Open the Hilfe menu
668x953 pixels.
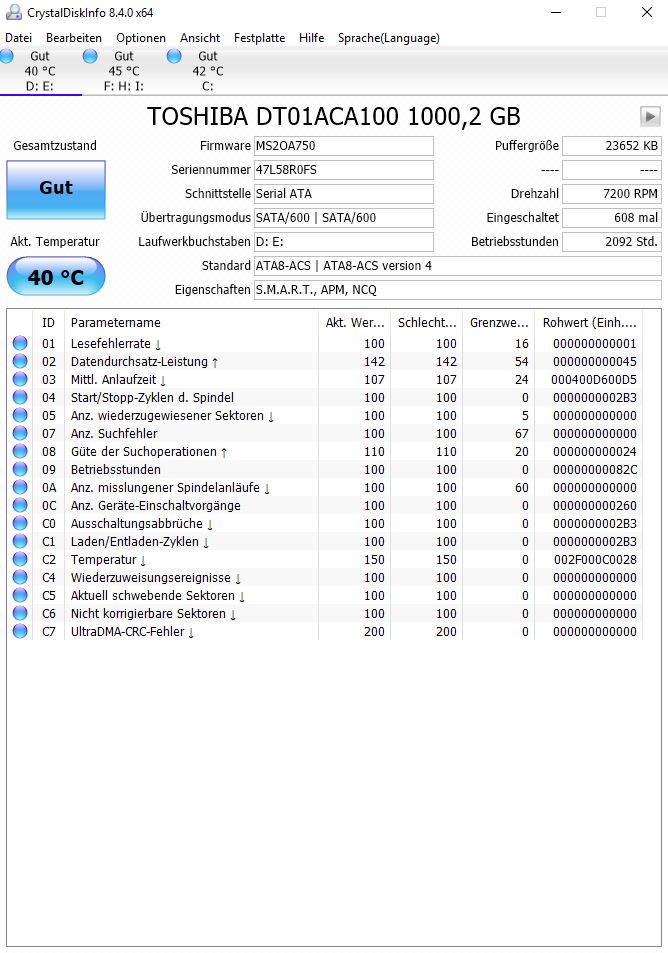pyautogui.click(x=311, y=38)
